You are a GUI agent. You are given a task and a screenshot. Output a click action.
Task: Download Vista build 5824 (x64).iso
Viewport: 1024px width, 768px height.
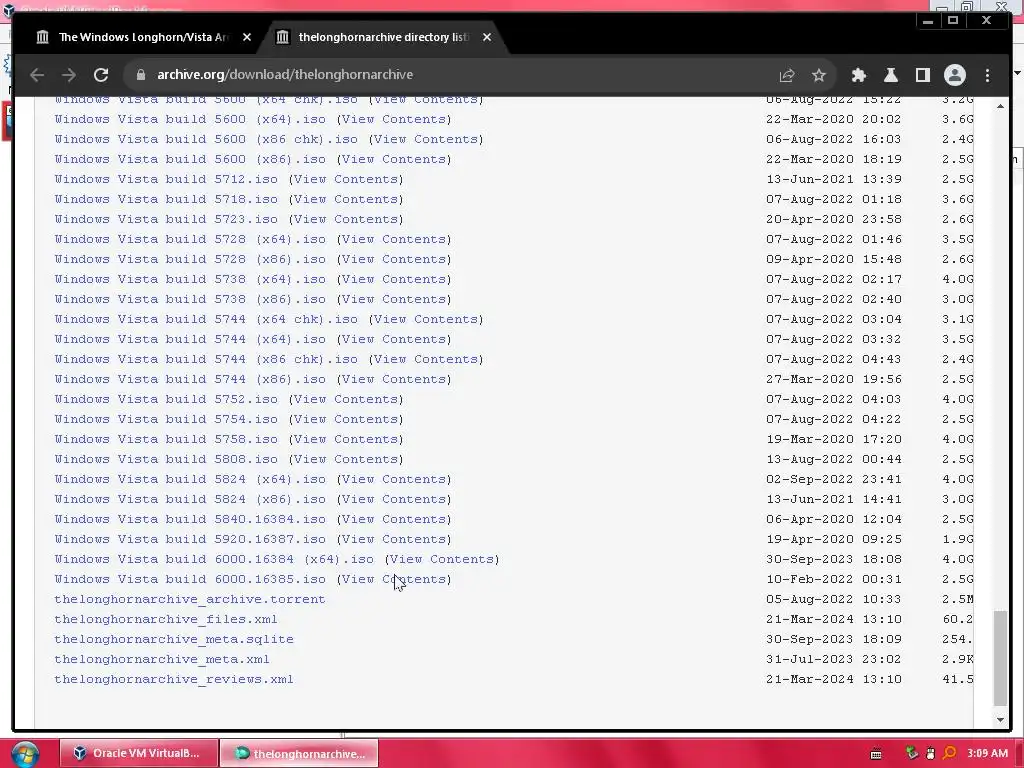pyautogui.click(x=190, y=479)
